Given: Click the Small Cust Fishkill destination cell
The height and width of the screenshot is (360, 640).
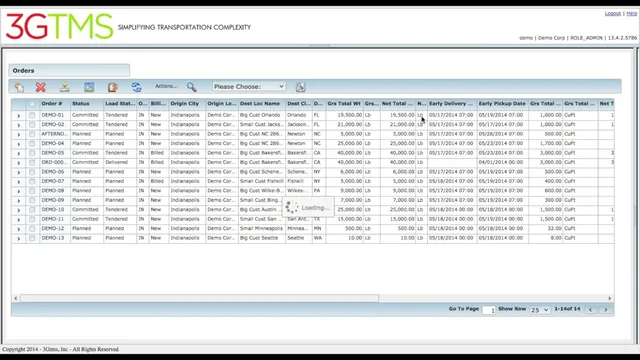Looking at the screenshot, I should (262, 181).
